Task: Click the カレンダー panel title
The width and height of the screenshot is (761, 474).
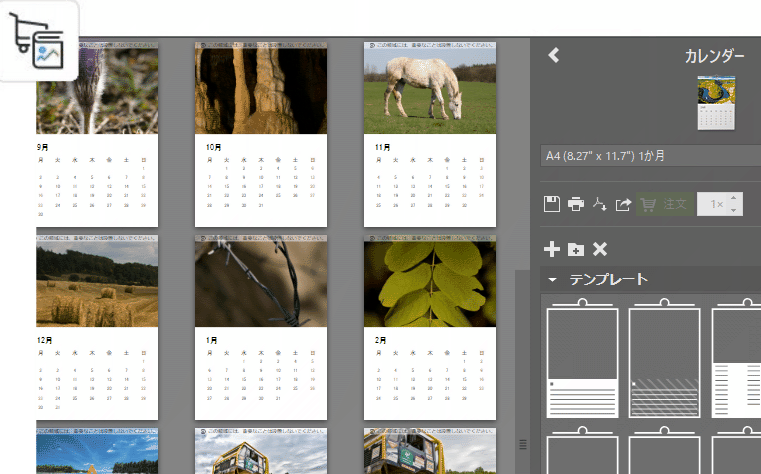Action: (714, 56)
